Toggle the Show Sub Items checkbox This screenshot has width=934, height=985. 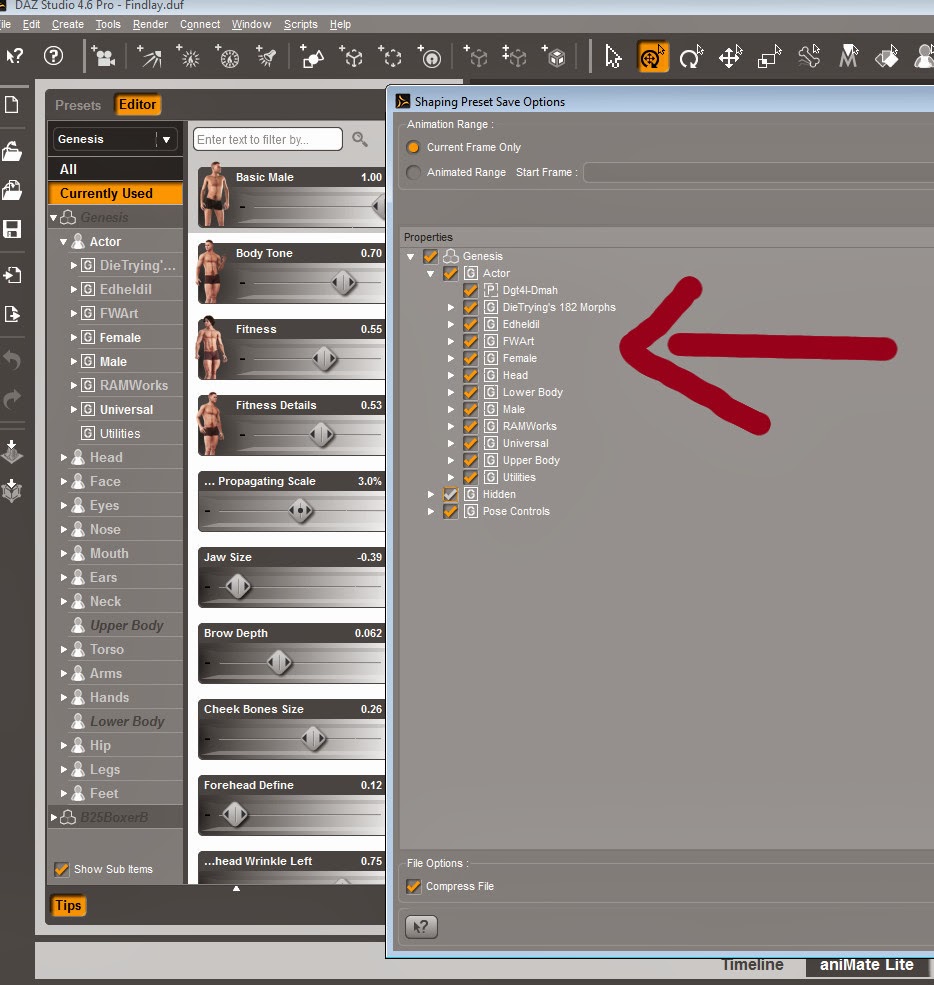(62, 869)
